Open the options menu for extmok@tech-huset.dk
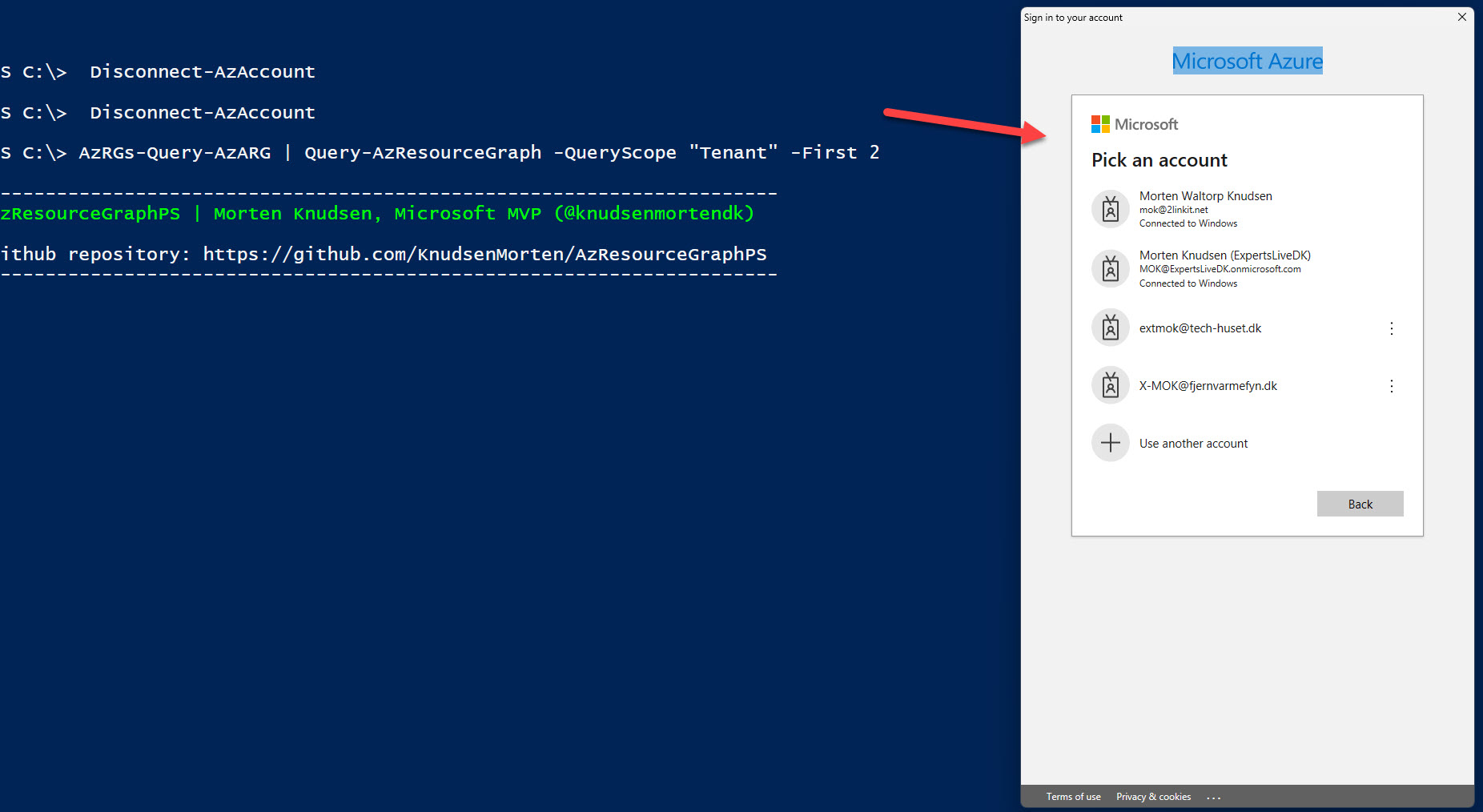Viewport: 1483px width, 812px height. 1392,328
